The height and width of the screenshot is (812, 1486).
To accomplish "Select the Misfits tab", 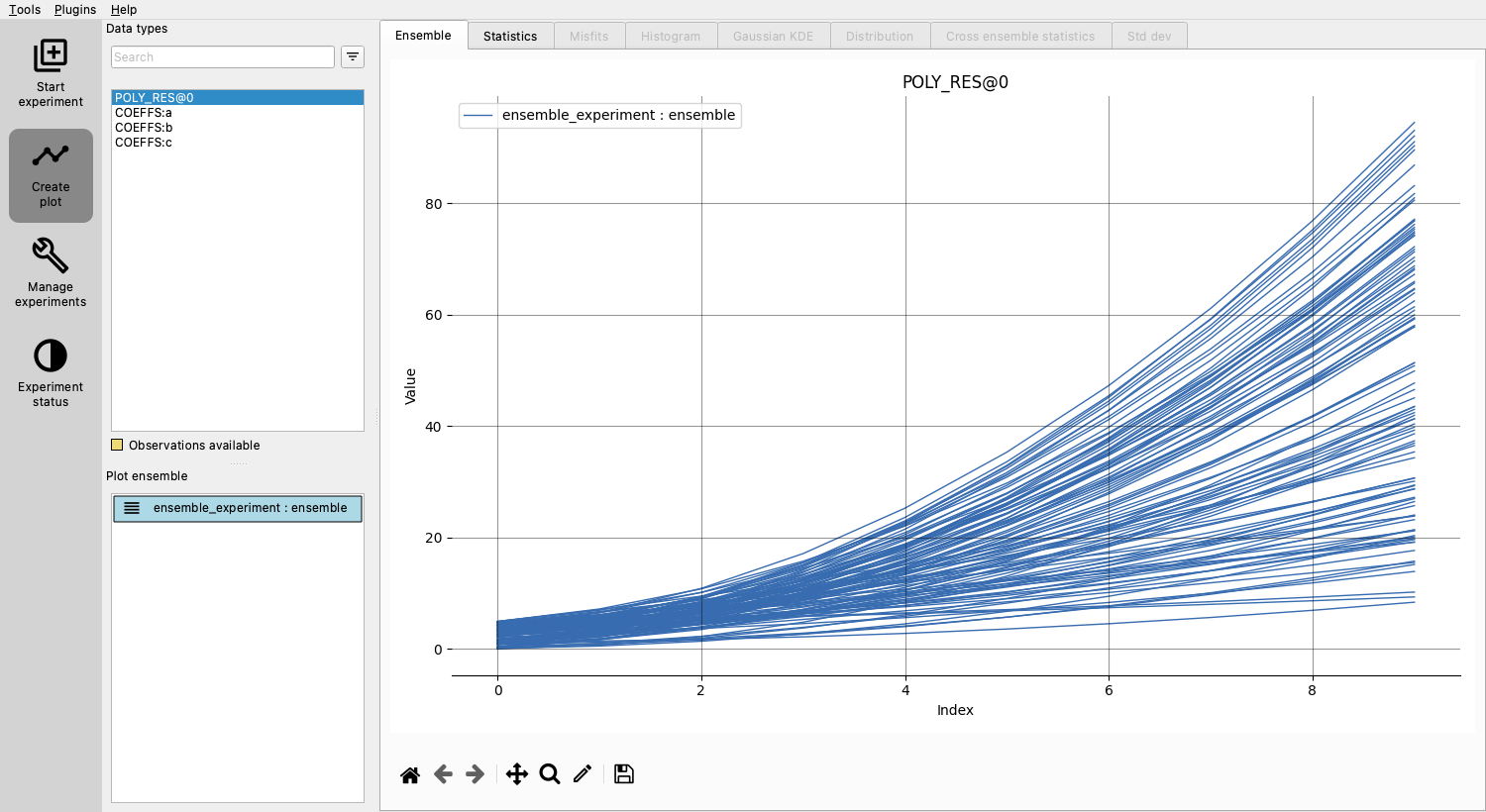I will [x=589, y=37].
